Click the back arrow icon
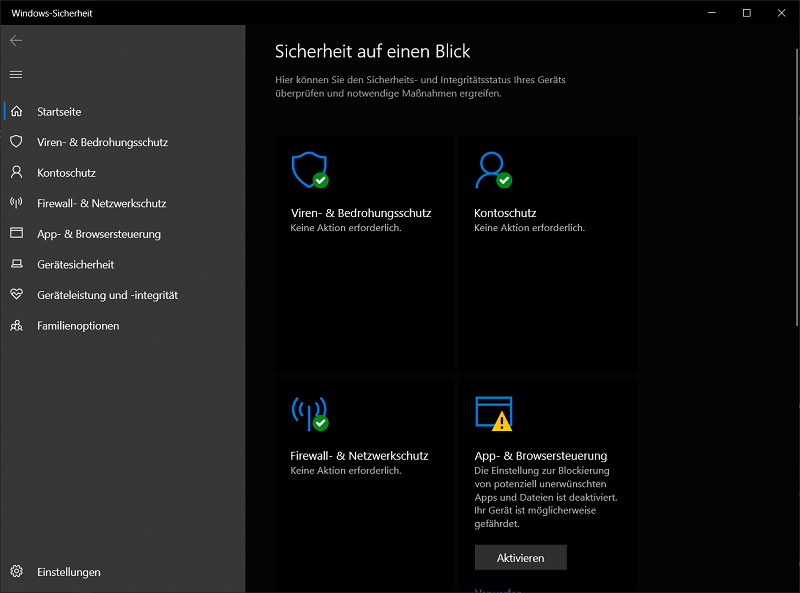 pos(16,40)
